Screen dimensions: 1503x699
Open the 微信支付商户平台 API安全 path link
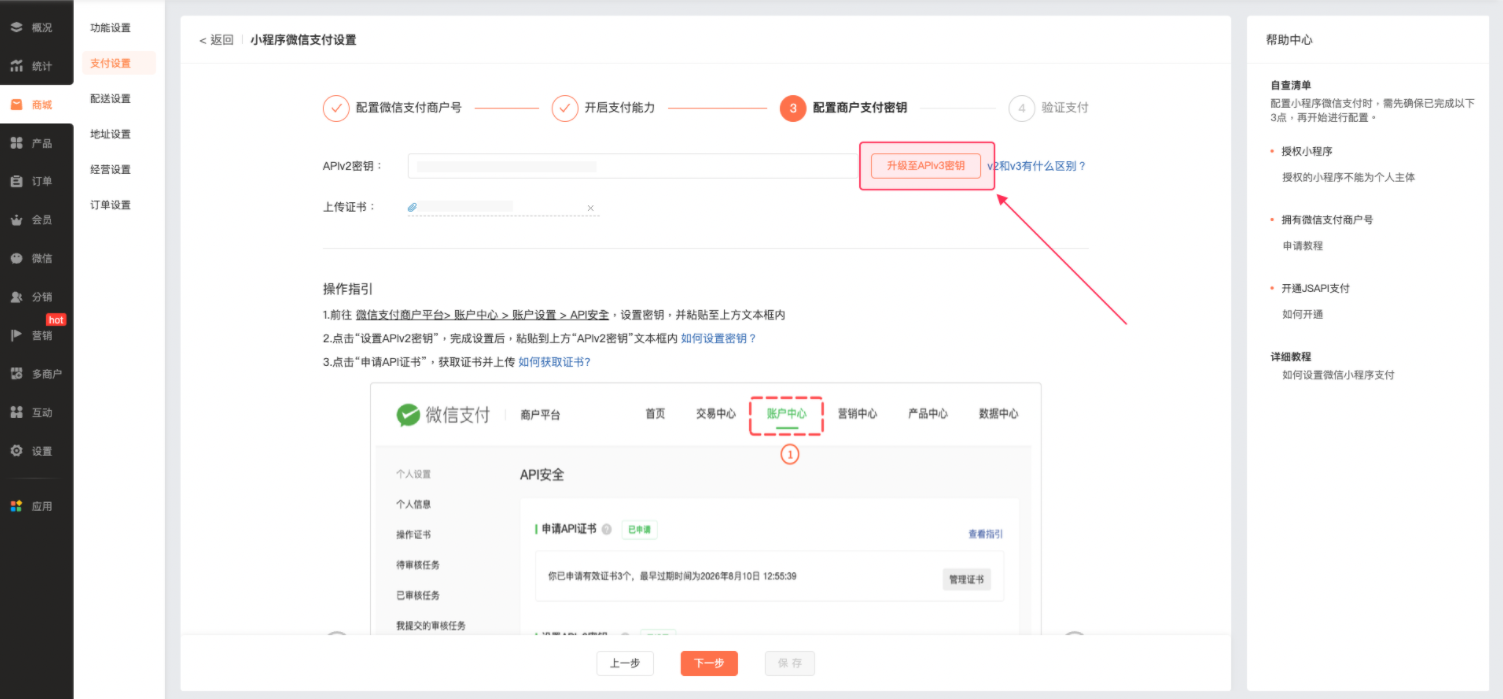[x=482, y=315]
